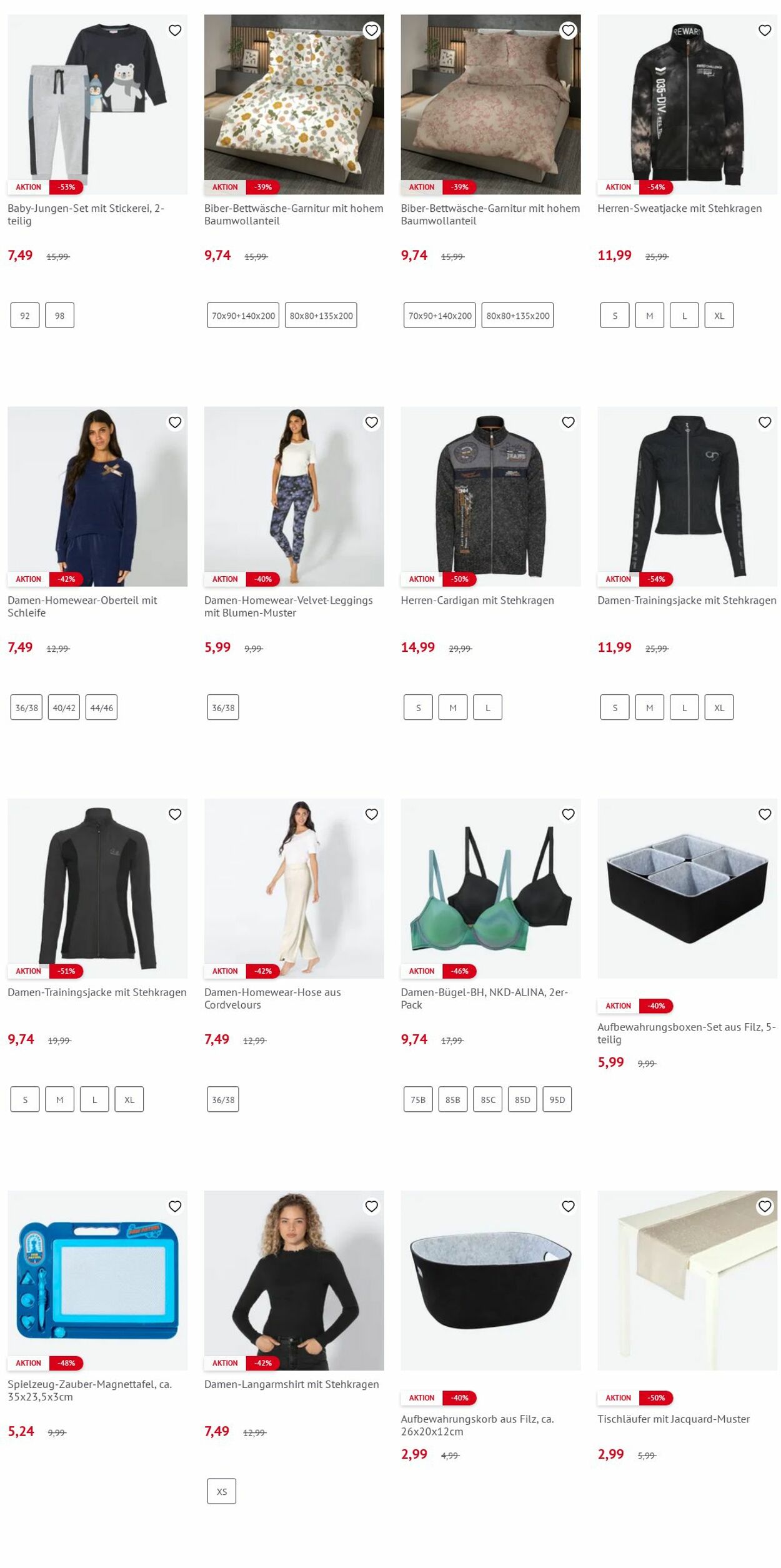Select size M for black Damen-Trainingsjacke -54%
Image resolution: width=781 pixels, height=1568 pixels.
coord(650,707)
